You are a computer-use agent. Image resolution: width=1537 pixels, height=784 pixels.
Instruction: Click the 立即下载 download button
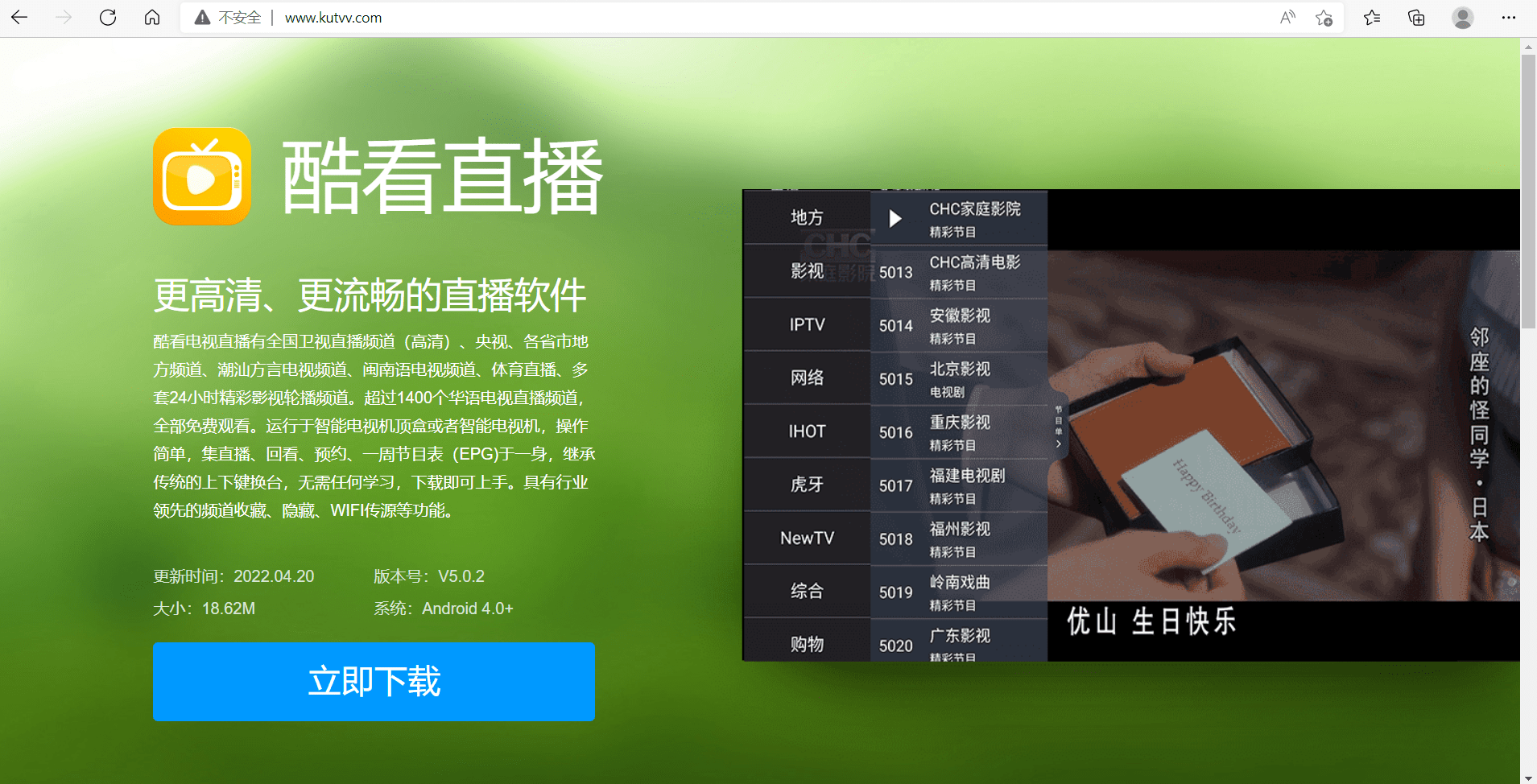[x=374, y=681]
